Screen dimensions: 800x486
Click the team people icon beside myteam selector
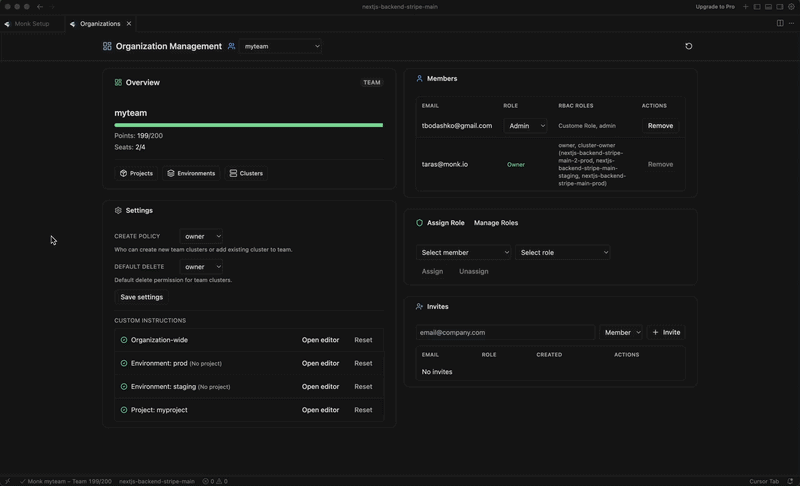point(231,46)
